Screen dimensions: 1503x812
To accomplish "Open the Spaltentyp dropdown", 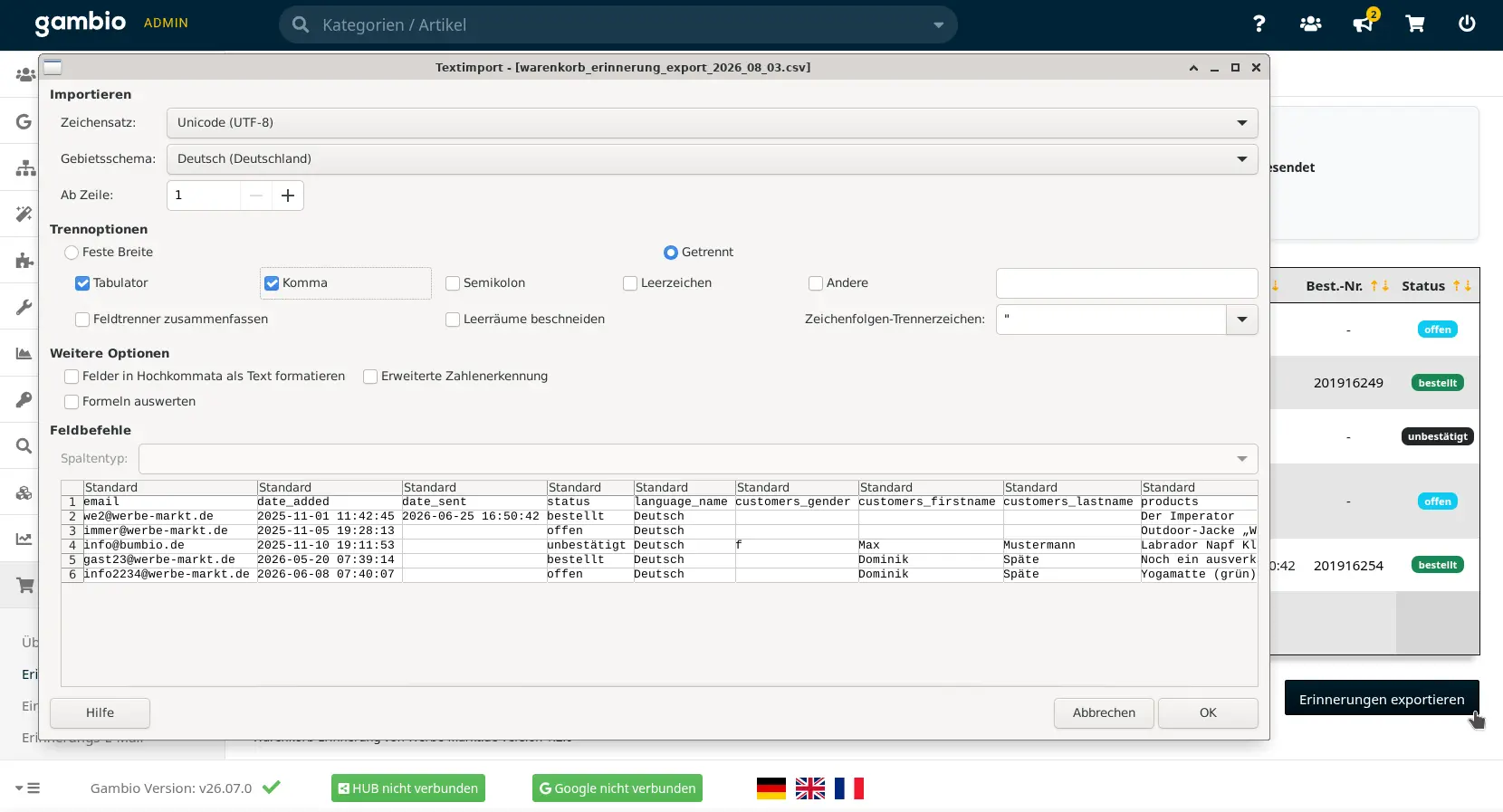I will tap(698, 459).
